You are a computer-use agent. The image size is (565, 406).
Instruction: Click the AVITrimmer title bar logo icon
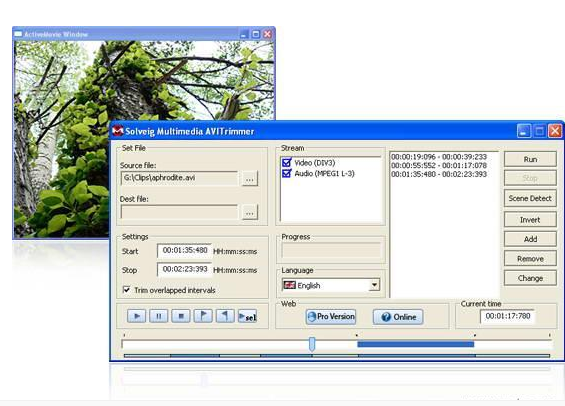pyautogui.click(x=117, y=130)
